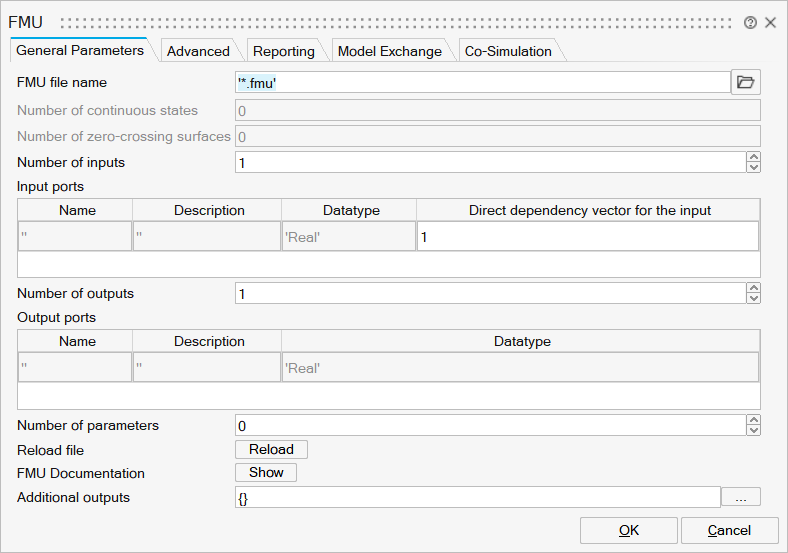Edit the direct dependency vector cell
788x553 pixels.
[x=587, y=236]
